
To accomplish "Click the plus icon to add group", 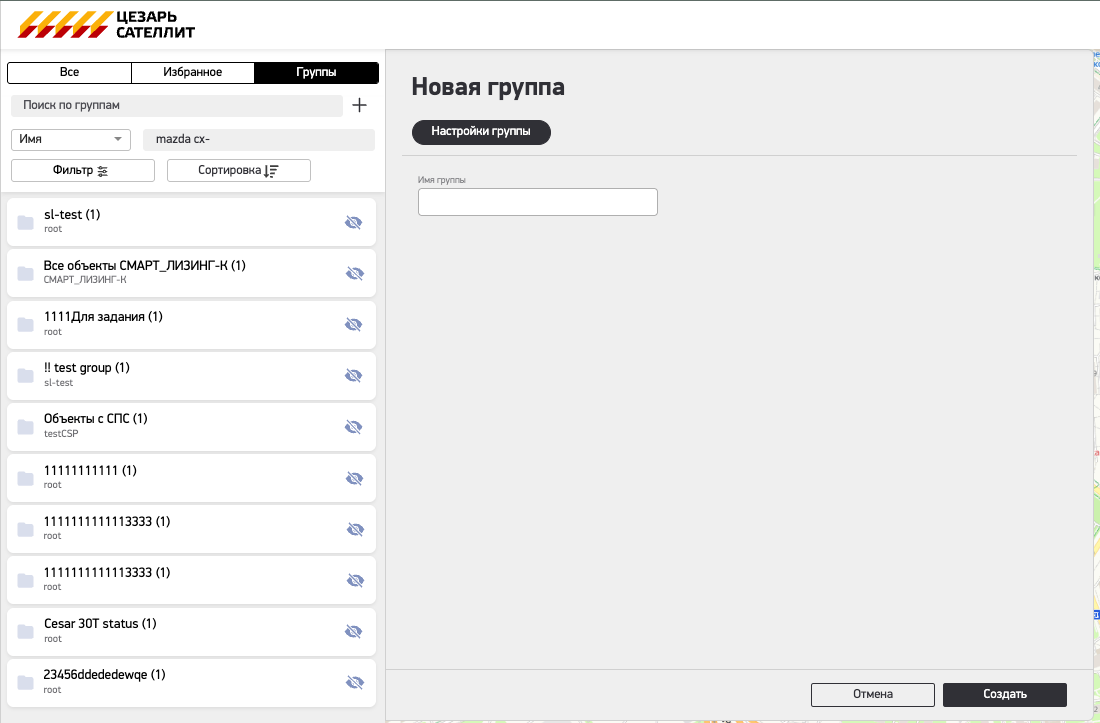I will 360,105.
